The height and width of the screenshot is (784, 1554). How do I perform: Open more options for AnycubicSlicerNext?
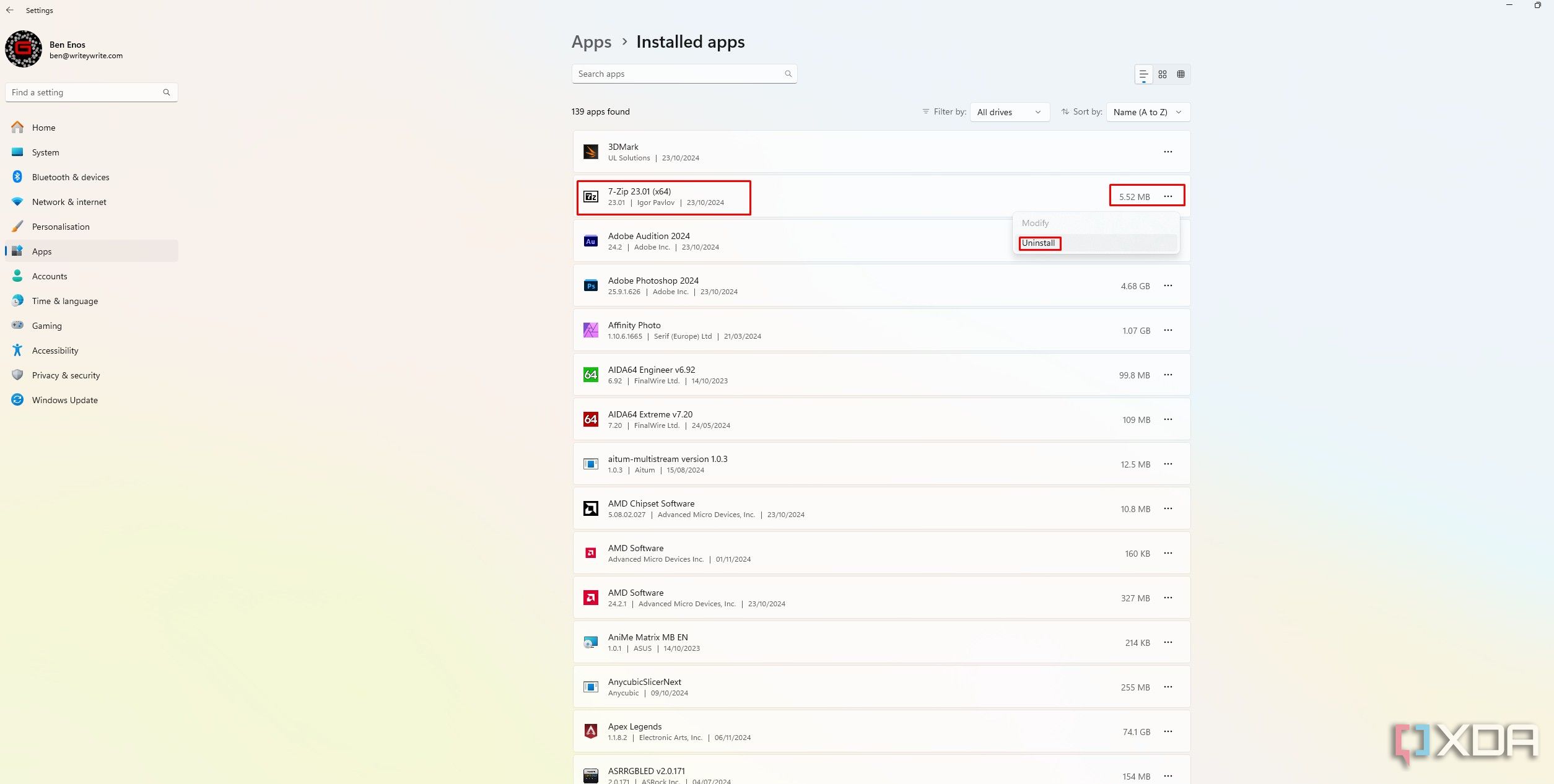[1168, 687]
